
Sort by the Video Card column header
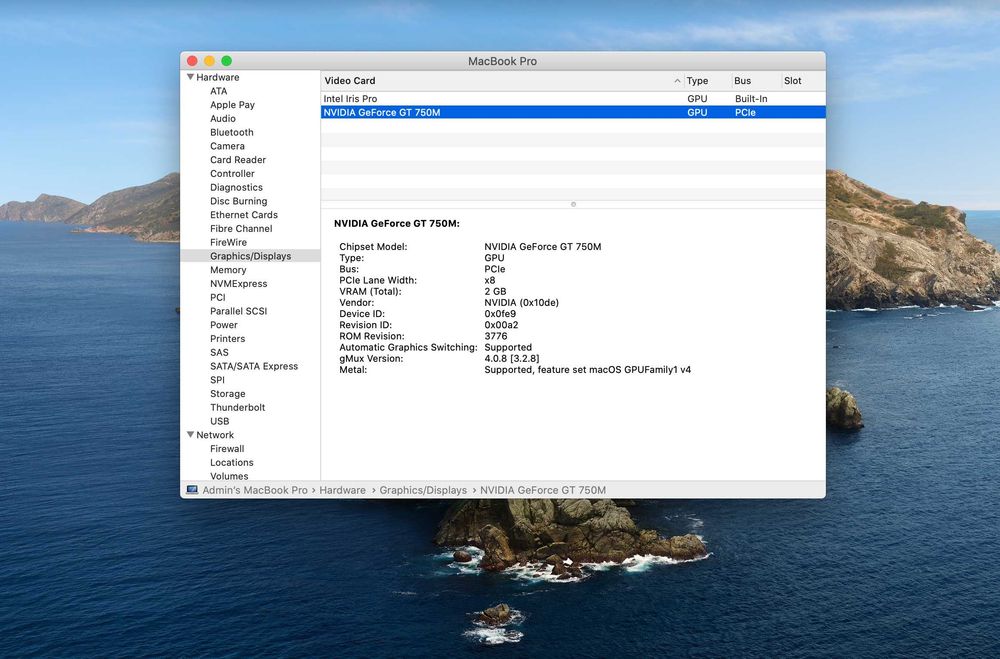pos(501,80)
